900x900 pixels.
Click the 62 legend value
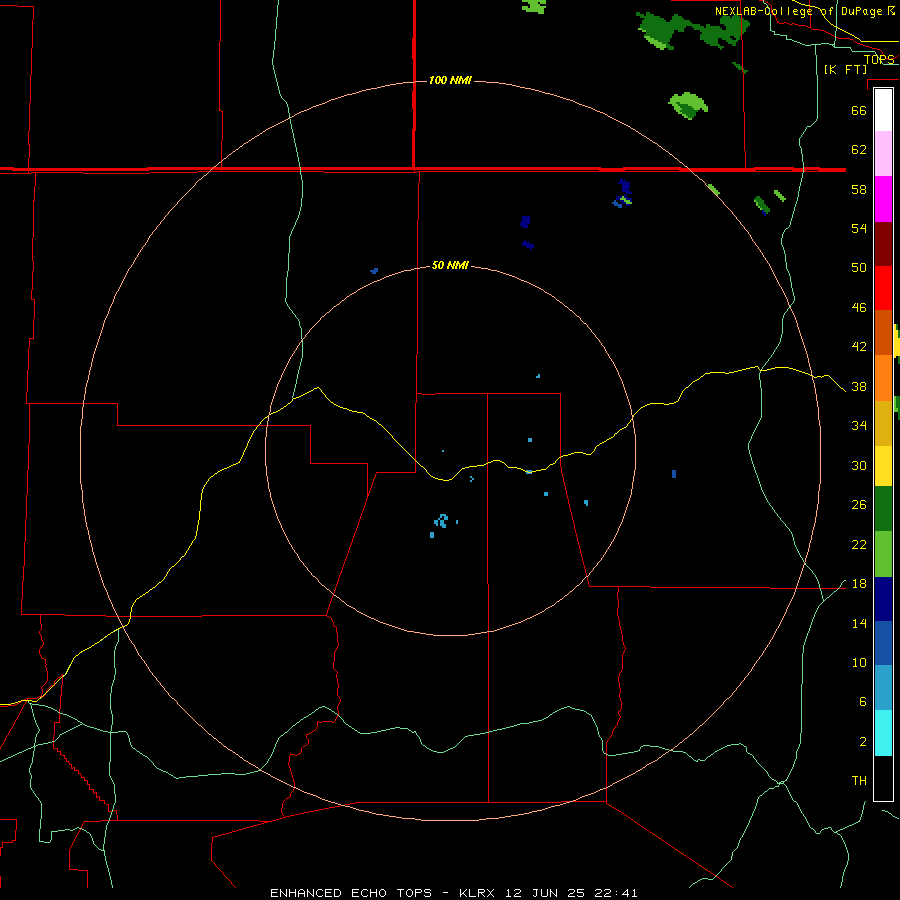tap(859, 150)
